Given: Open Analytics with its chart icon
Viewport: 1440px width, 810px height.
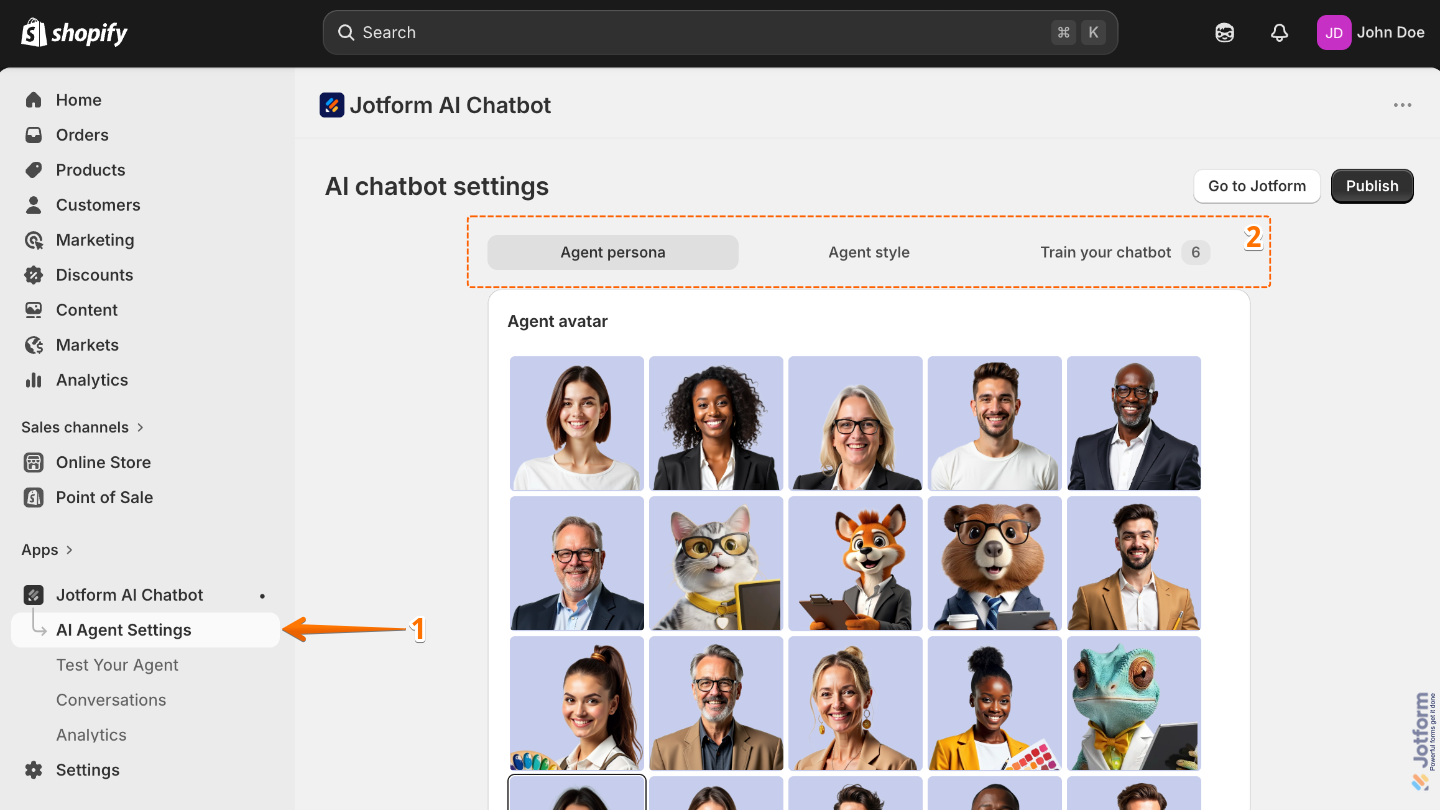Looking at the screenshot, I should click(34, 380).
